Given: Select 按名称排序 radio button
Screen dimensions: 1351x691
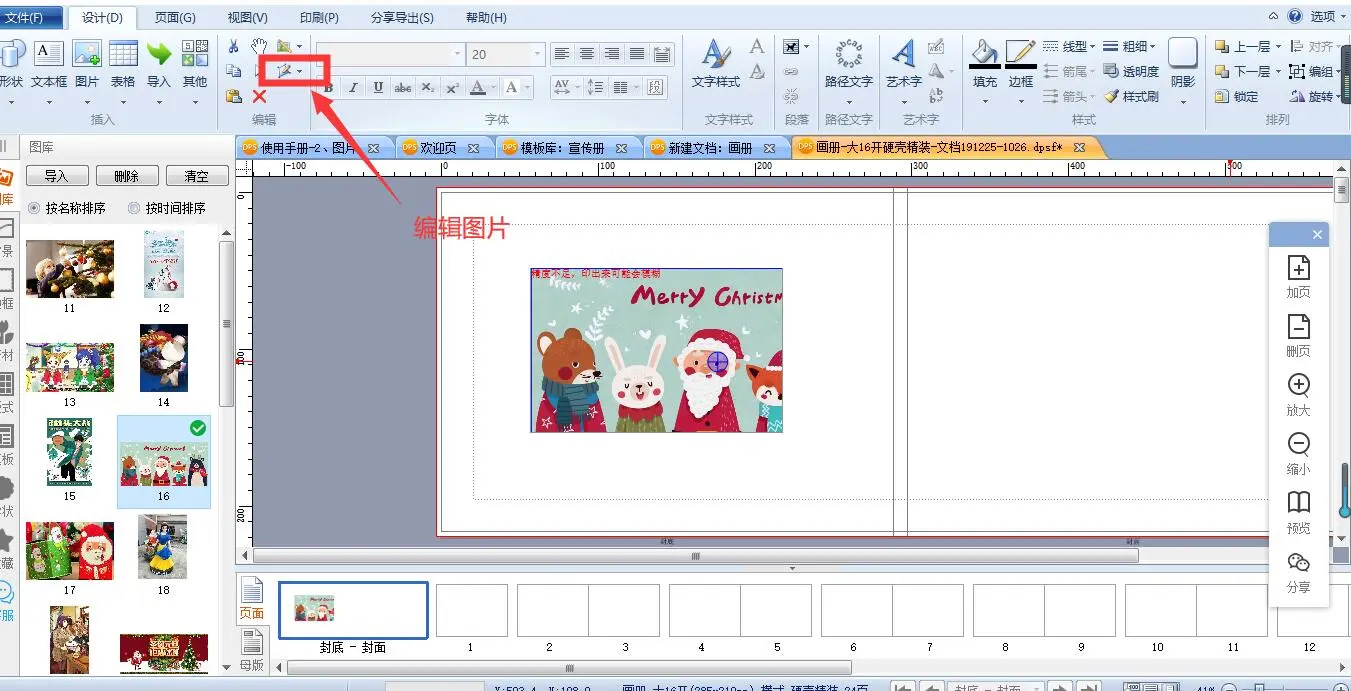Looking at the screenshot, I should (x=35, y=208).
